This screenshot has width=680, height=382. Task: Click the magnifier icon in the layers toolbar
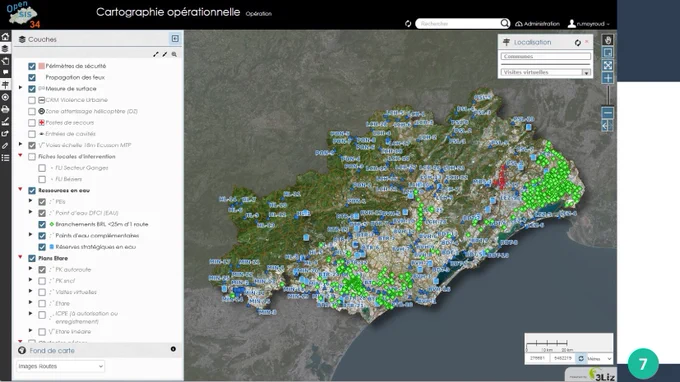pyautogui.click(x=174, y=54)
